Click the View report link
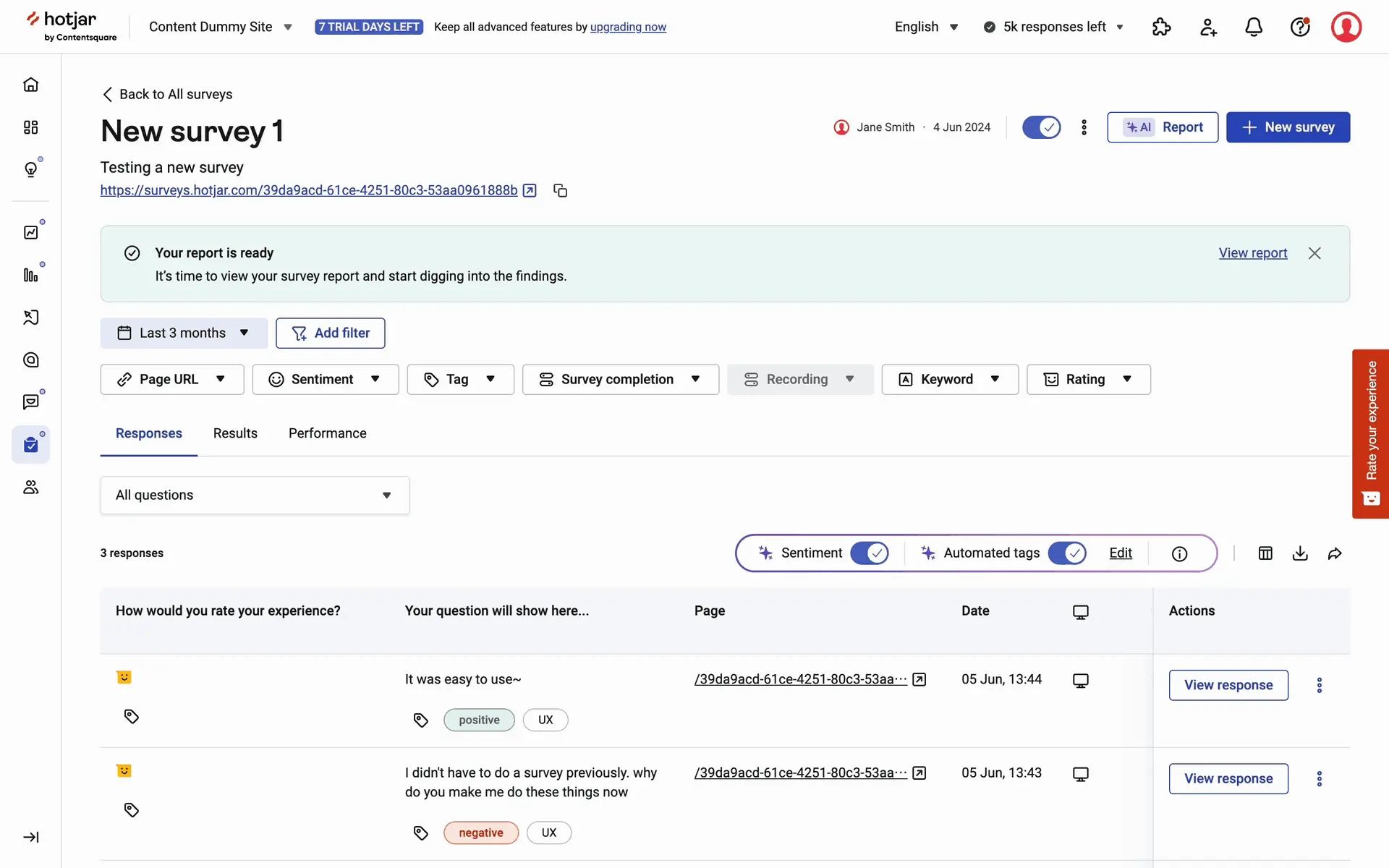 tap(1252, 253)
